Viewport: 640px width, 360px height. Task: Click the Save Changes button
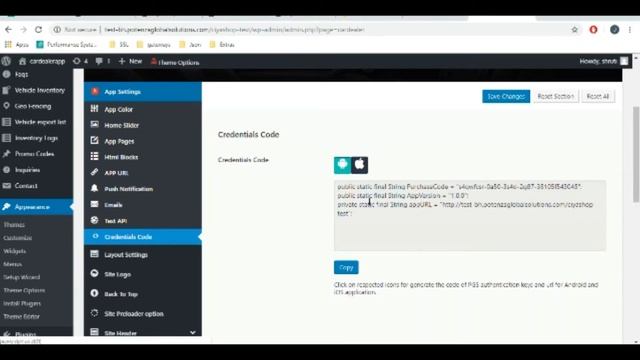506,96
